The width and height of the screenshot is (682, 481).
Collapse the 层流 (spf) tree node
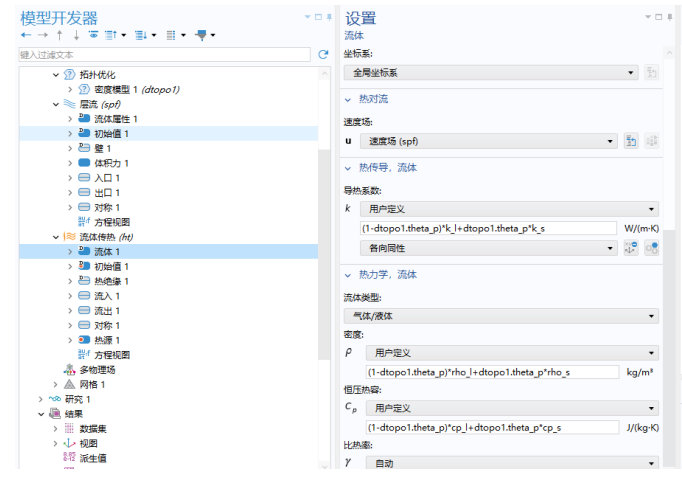point(56,104)
